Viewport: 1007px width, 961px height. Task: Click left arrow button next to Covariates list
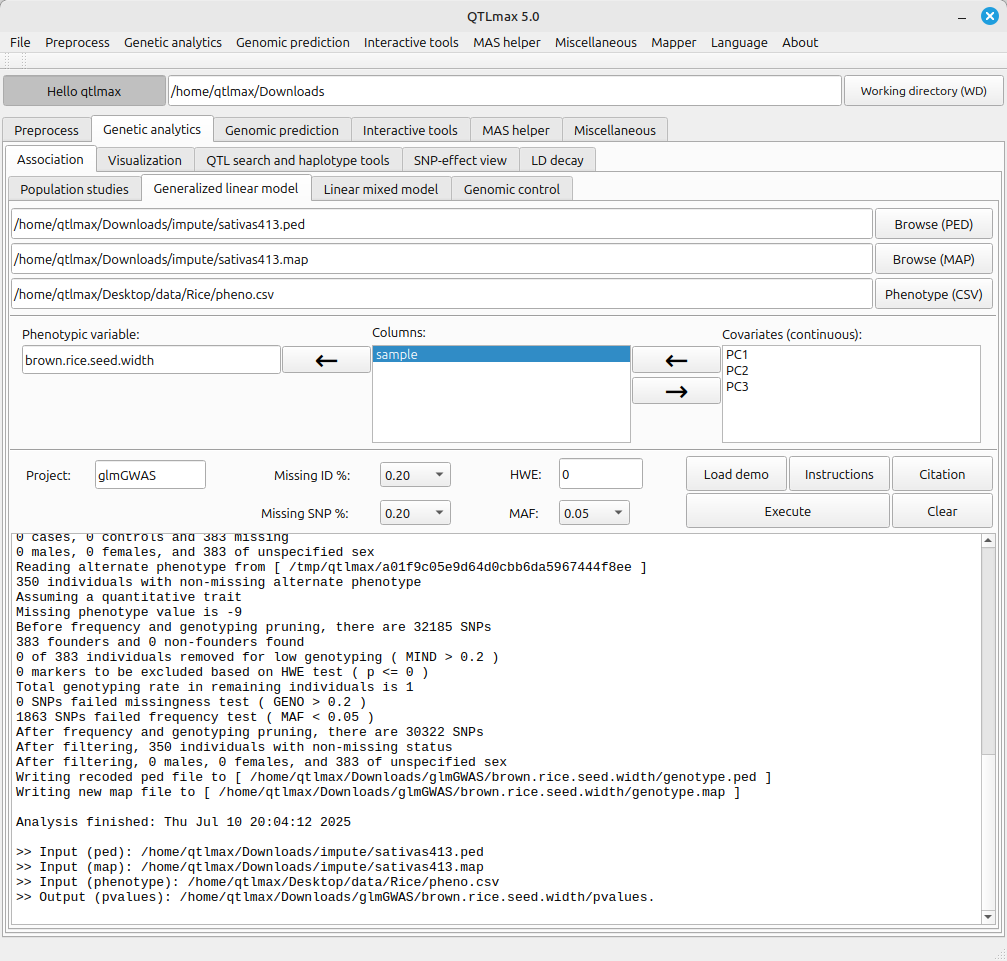(x=676, y=360)
